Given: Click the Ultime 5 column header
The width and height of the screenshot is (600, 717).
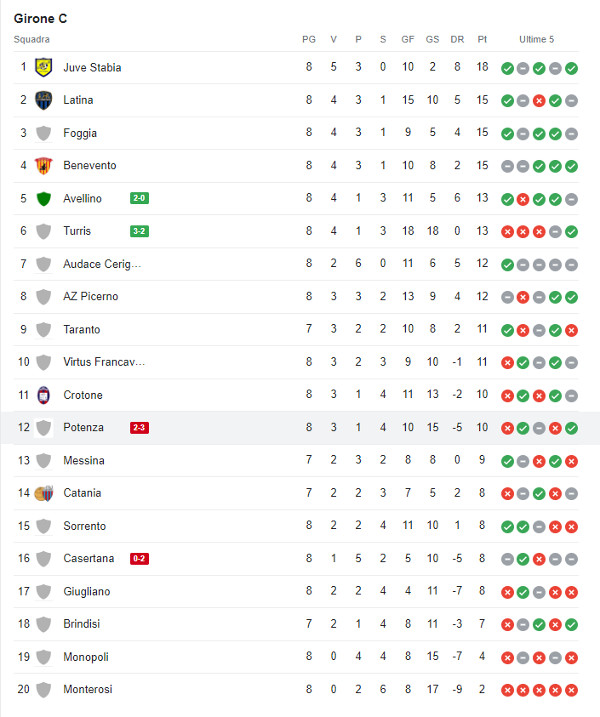Looking at the screenshot, I should [x=536, y=39].
